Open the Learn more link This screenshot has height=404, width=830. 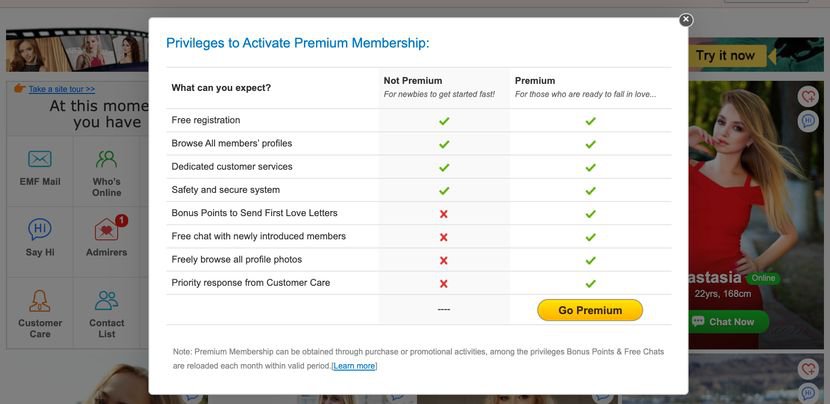click(355, 366)
